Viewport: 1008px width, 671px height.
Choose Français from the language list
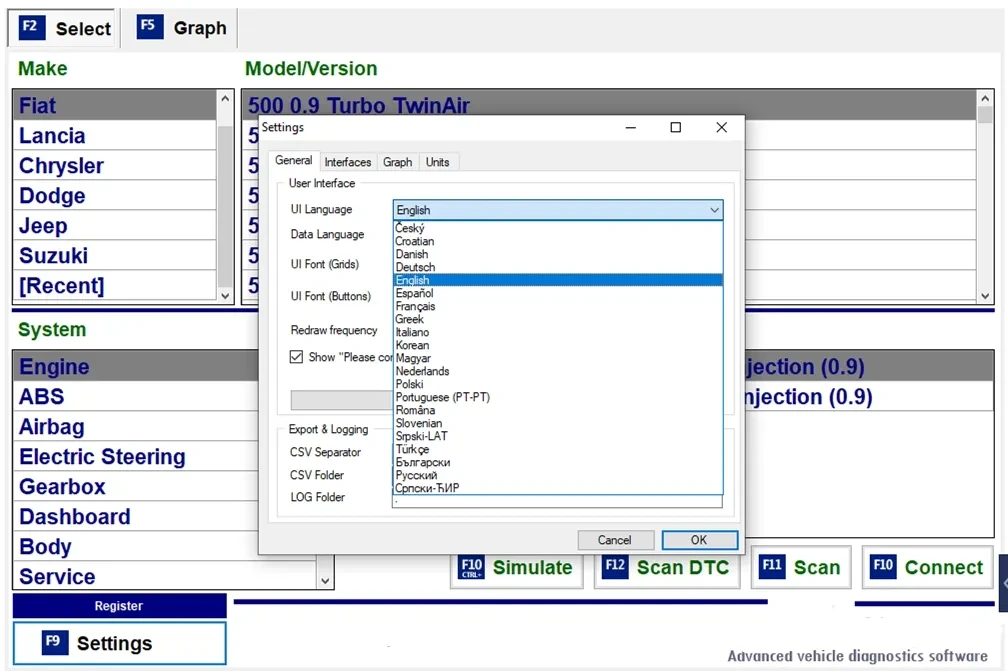[557, 306]
